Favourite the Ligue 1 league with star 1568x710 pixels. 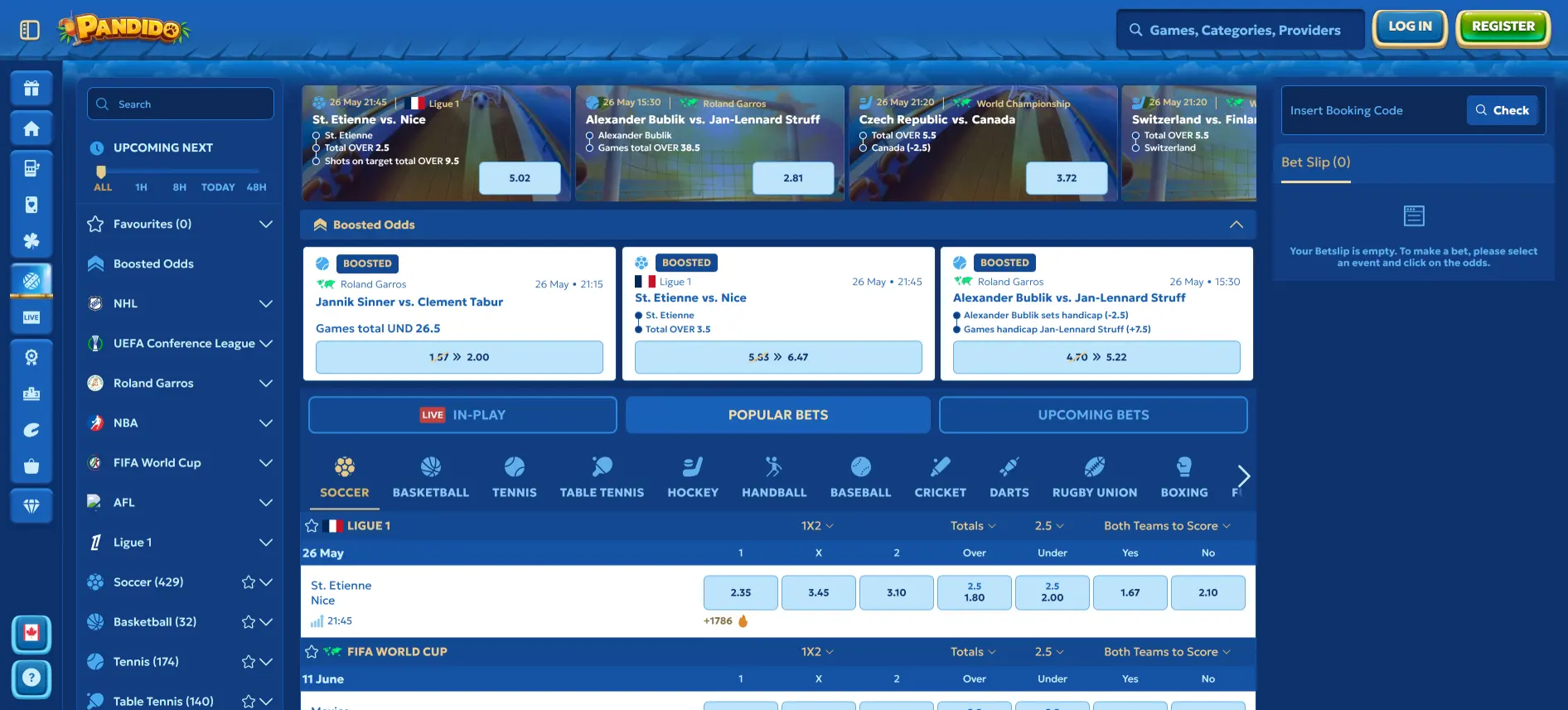tap(312, 525)
